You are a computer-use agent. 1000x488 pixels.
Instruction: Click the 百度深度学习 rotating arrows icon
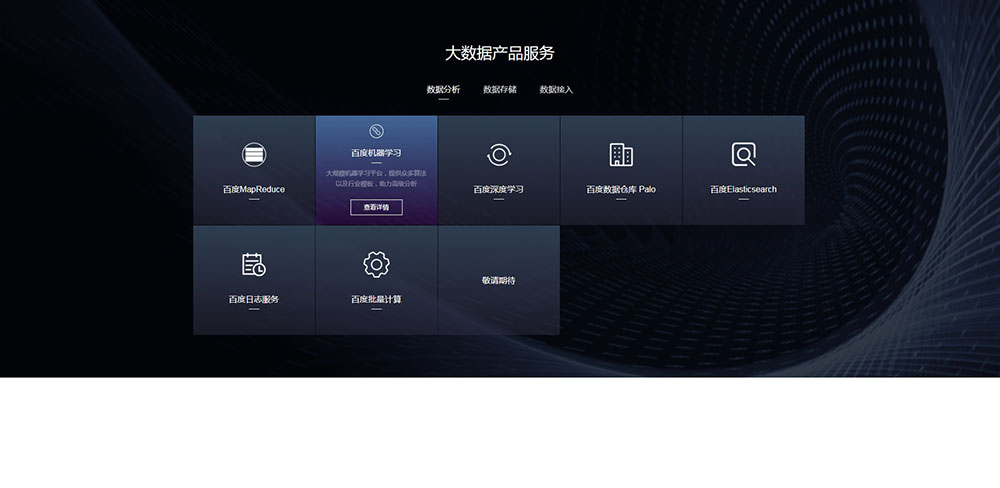coord(499,154)
